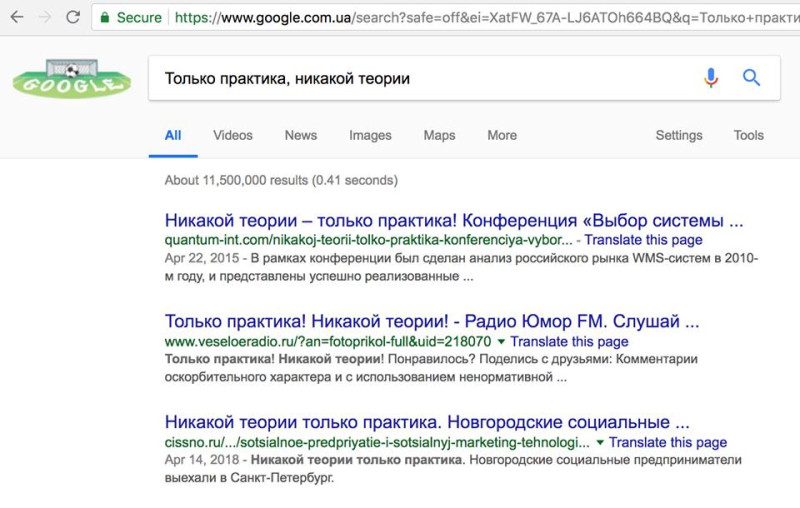Screen dimensions: 800x508
Task: Switch to the Images tab
Action: coord(370,135)
